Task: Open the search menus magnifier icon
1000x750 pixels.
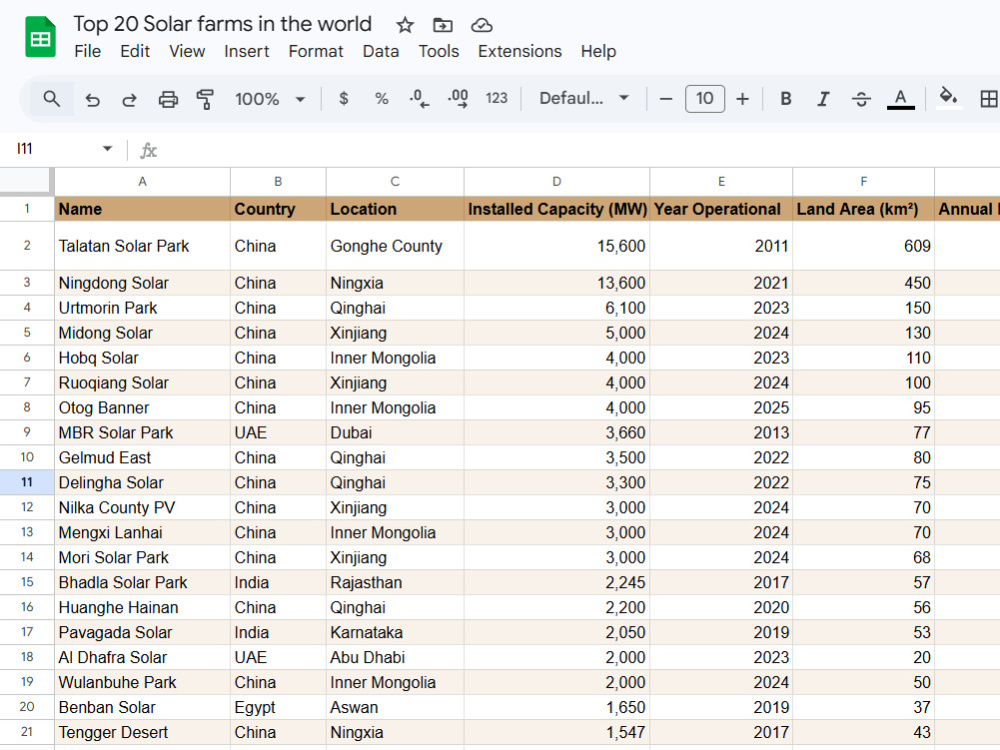Action: 52,99
